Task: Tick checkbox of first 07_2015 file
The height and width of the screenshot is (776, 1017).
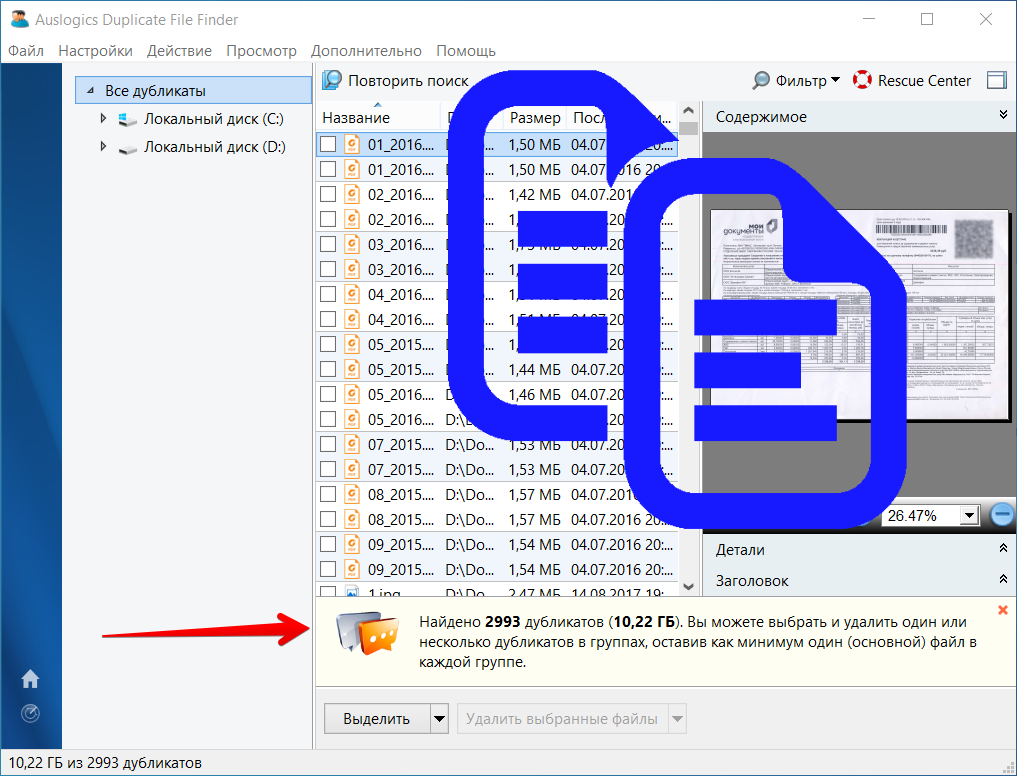Action: 328,444
